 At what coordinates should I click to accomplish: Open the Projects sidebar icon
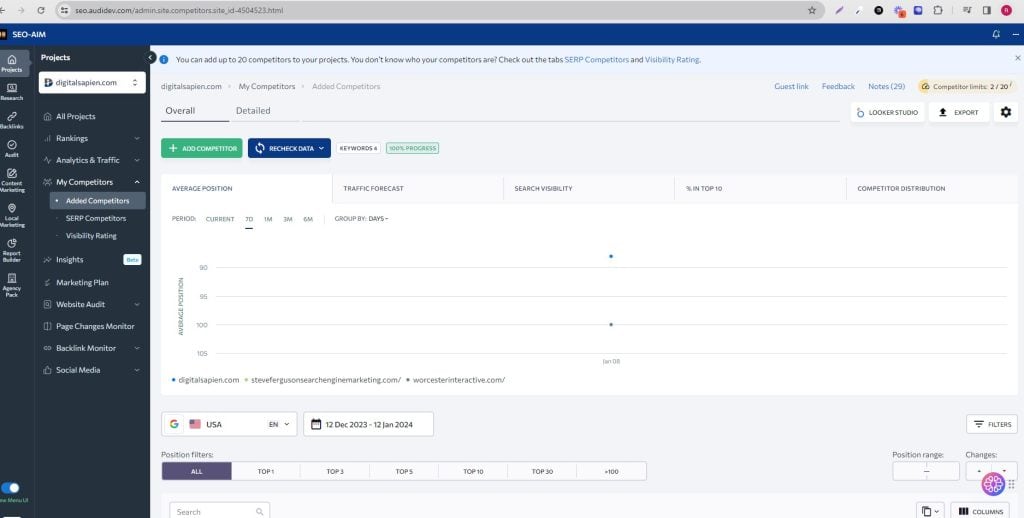point(12,63)
